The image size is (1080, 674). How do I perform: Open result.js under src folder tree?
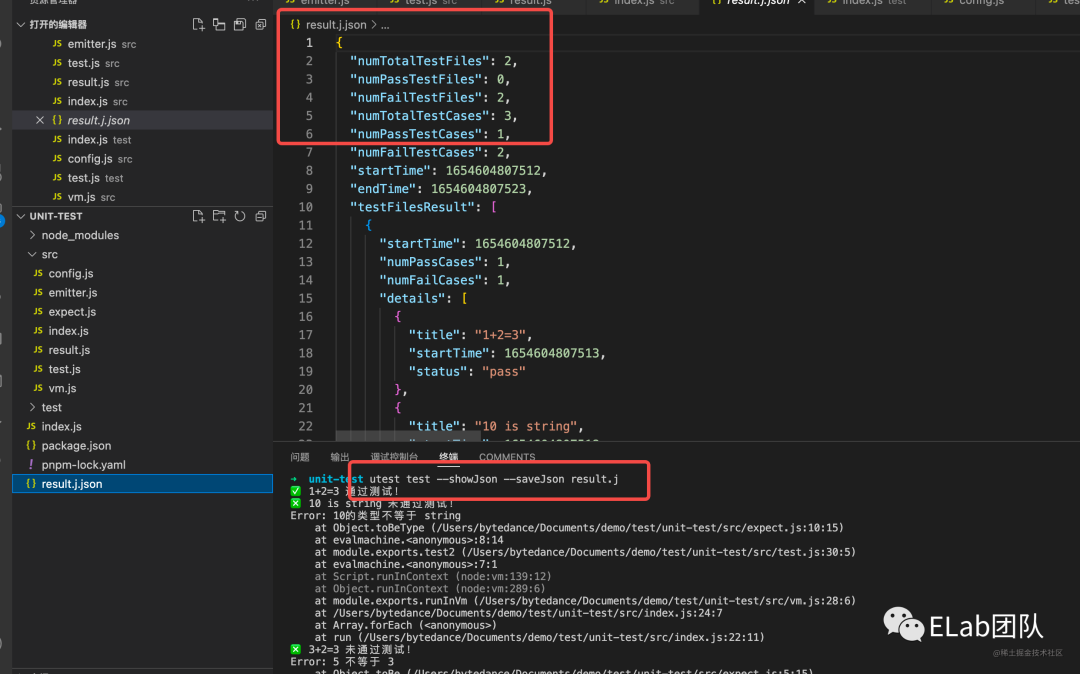tap(143, 350)
